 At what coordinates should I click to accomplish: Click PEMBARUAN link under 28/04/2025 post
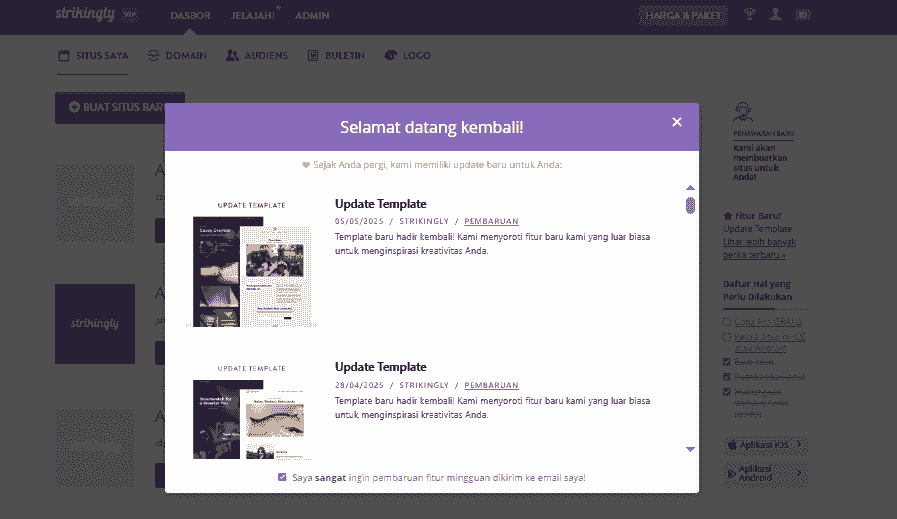click(x=491, y=385)
